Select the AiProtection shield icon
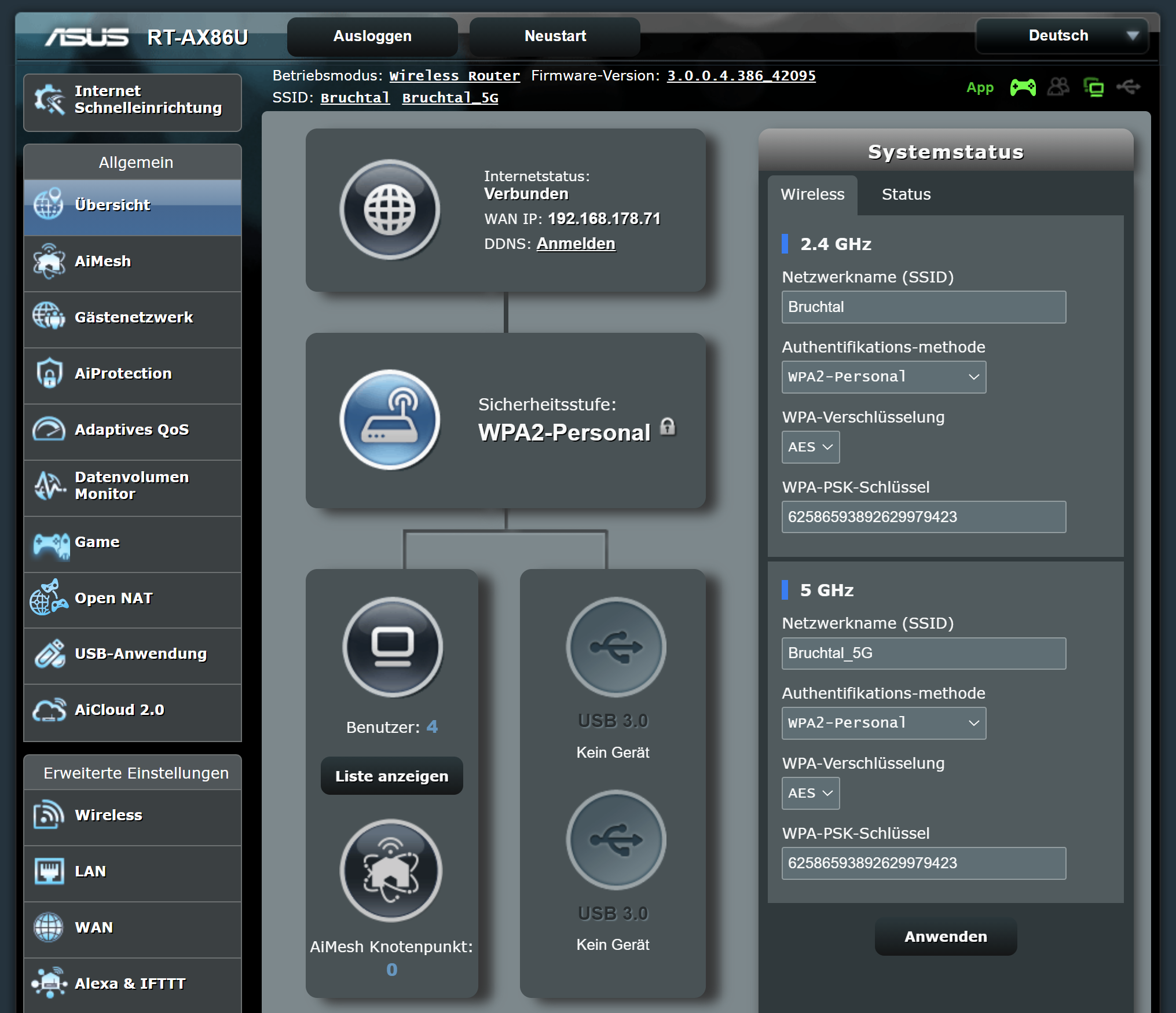The image size is (1176, 1013). [50, 374]
